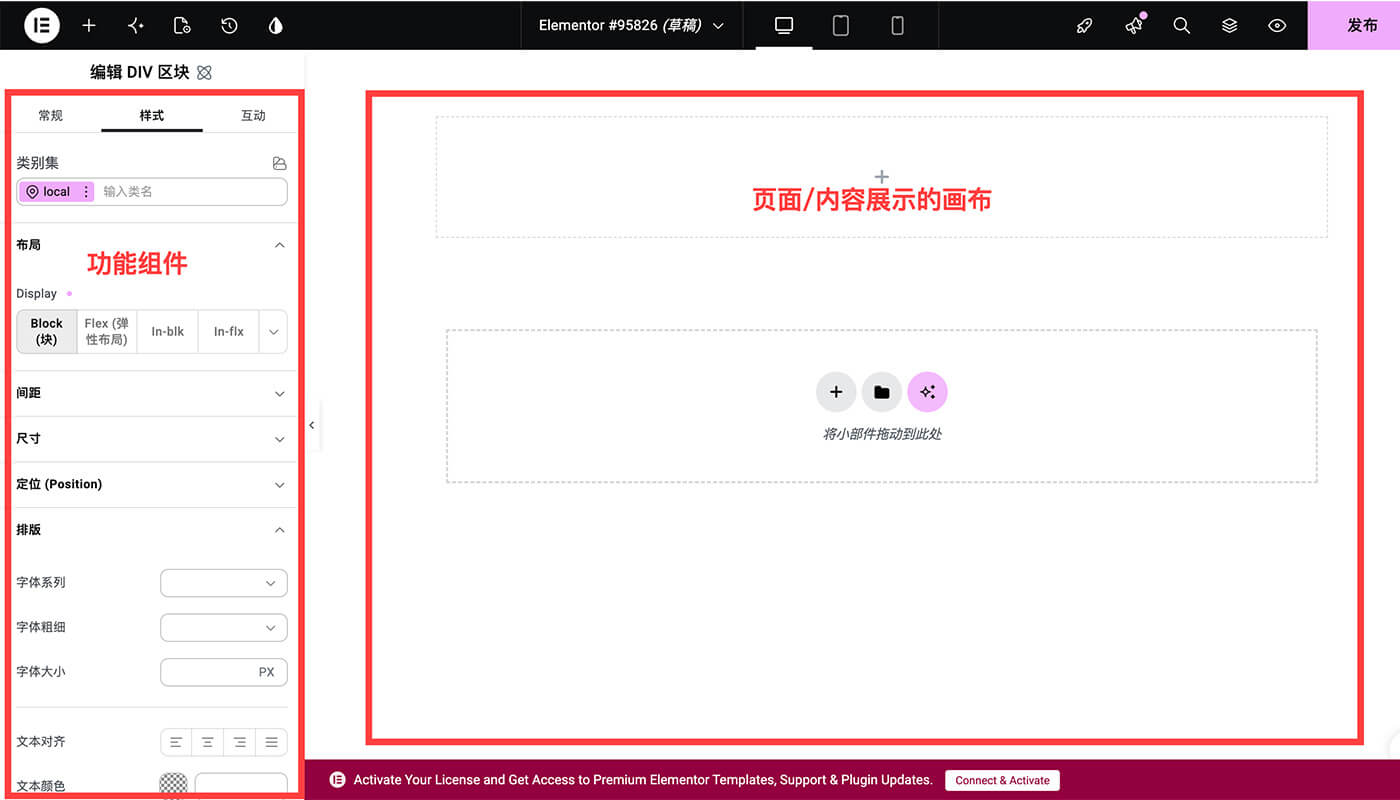Click the local class chip
This screenshot has width=1400, height=800.
pyautogui.click(x=56, y=192)
